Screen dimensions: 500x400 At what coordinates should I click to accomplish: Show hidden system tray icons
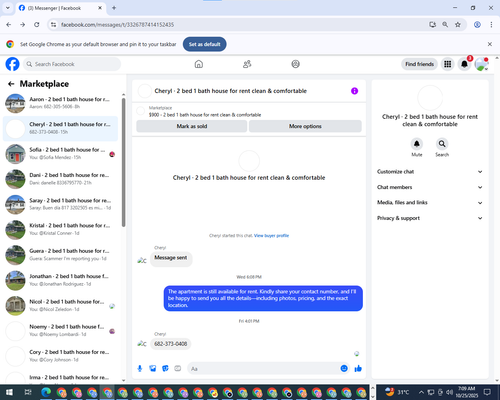[421, 392]
